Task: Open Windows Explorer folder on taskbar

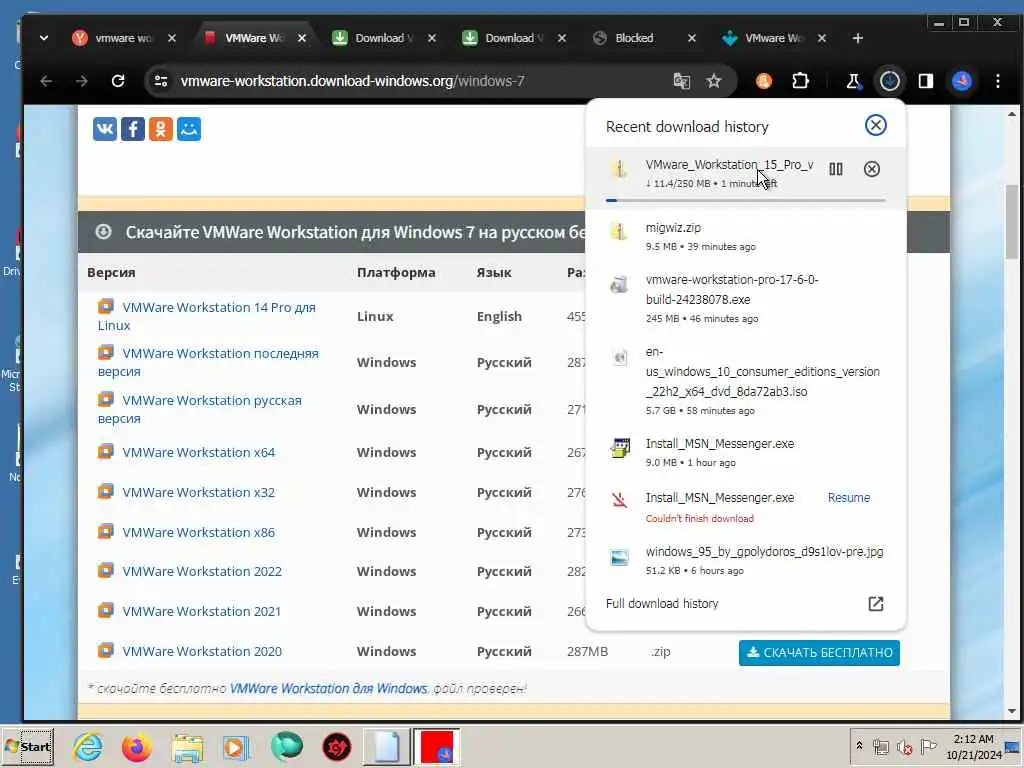Action: (187, 746)
